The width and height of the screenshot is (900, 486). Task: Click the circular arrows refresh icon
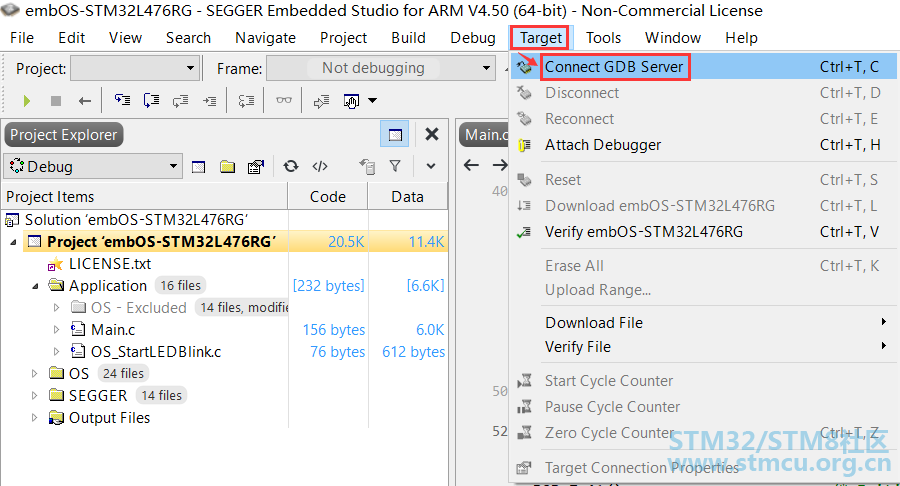point(291,166)
